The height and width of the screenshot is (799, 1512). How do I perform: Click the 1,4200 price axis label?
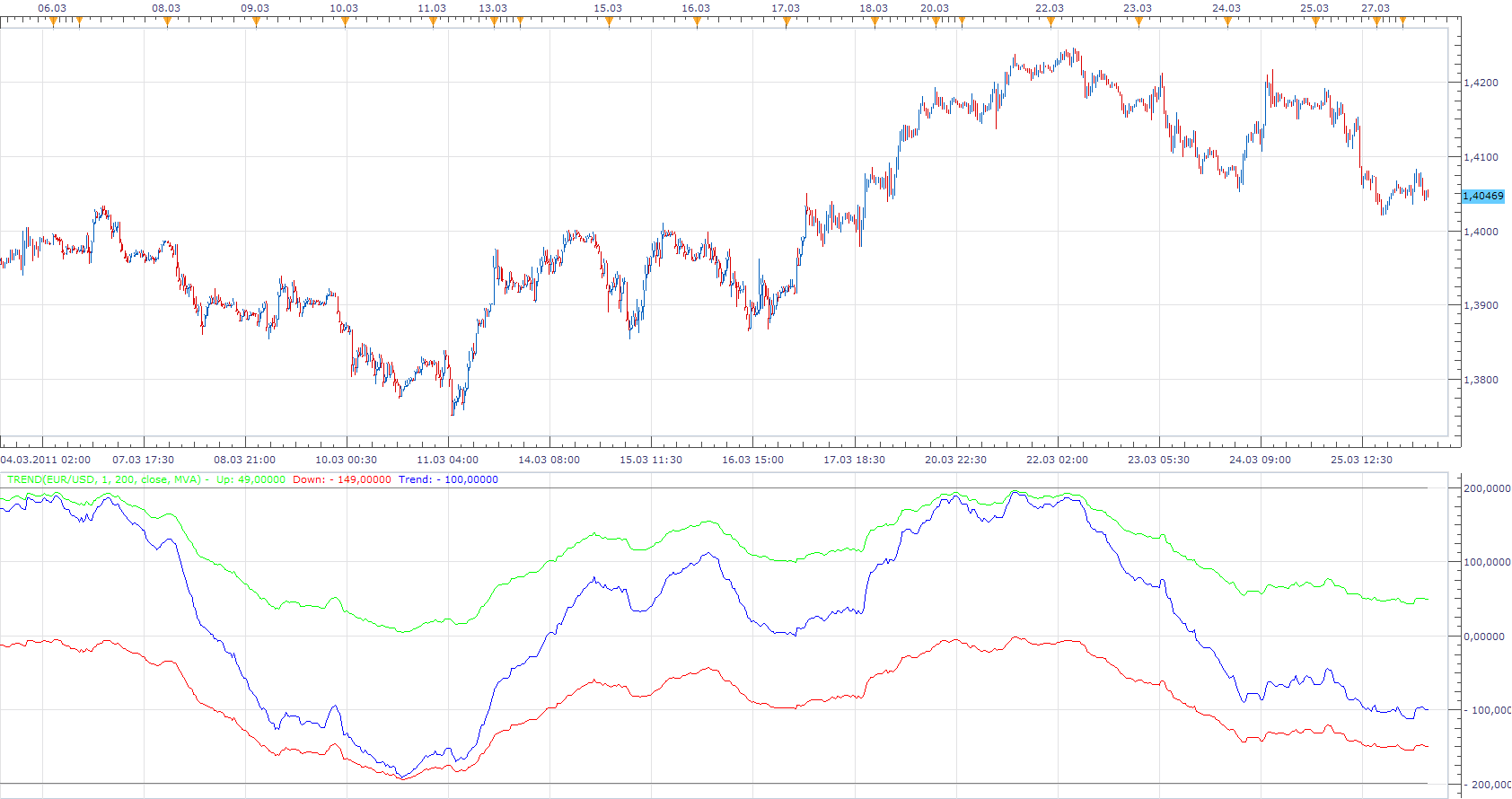[1481, 83]
